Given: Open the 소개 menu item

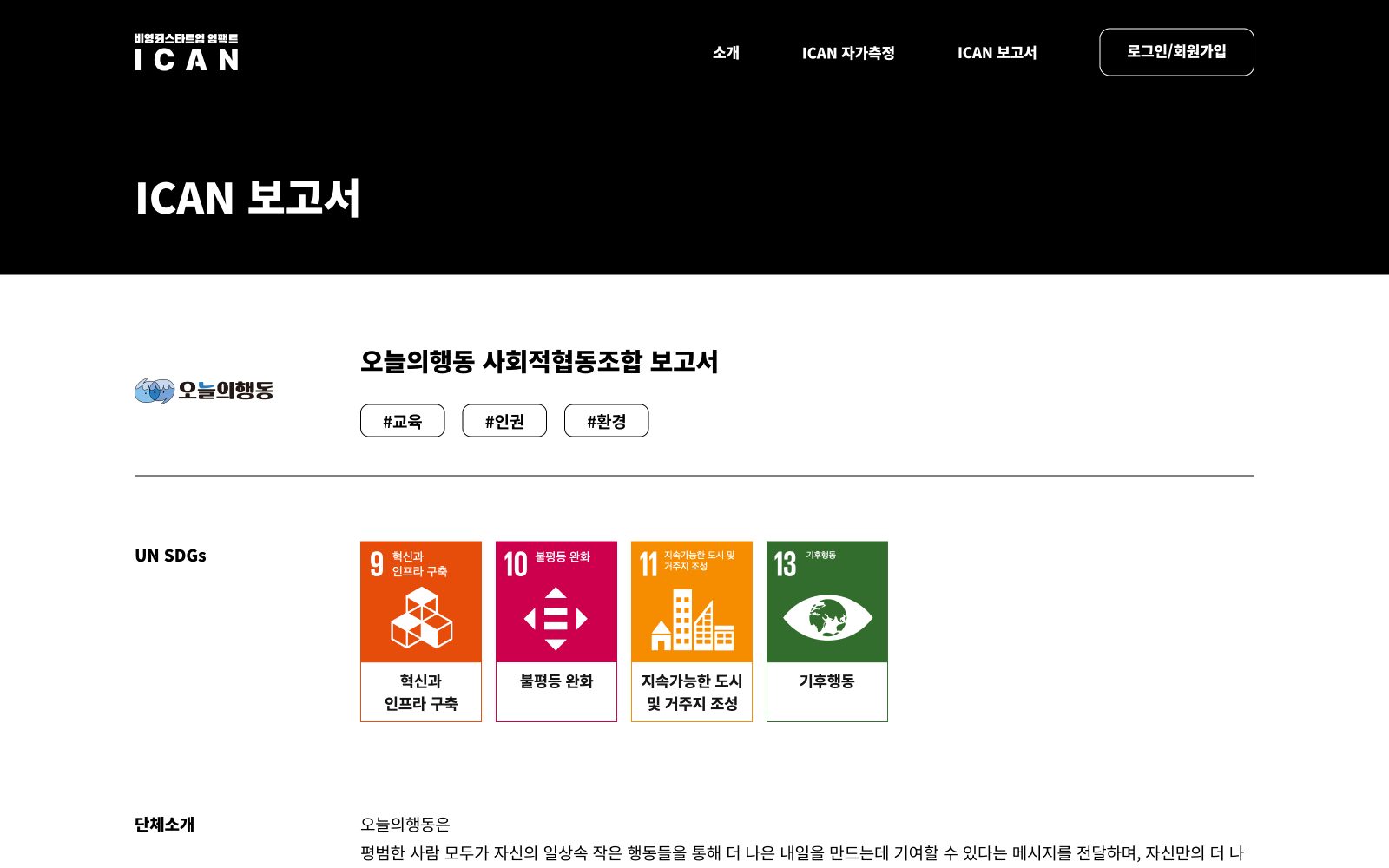Looking at the screenshot, I should (x=726, y=53).
